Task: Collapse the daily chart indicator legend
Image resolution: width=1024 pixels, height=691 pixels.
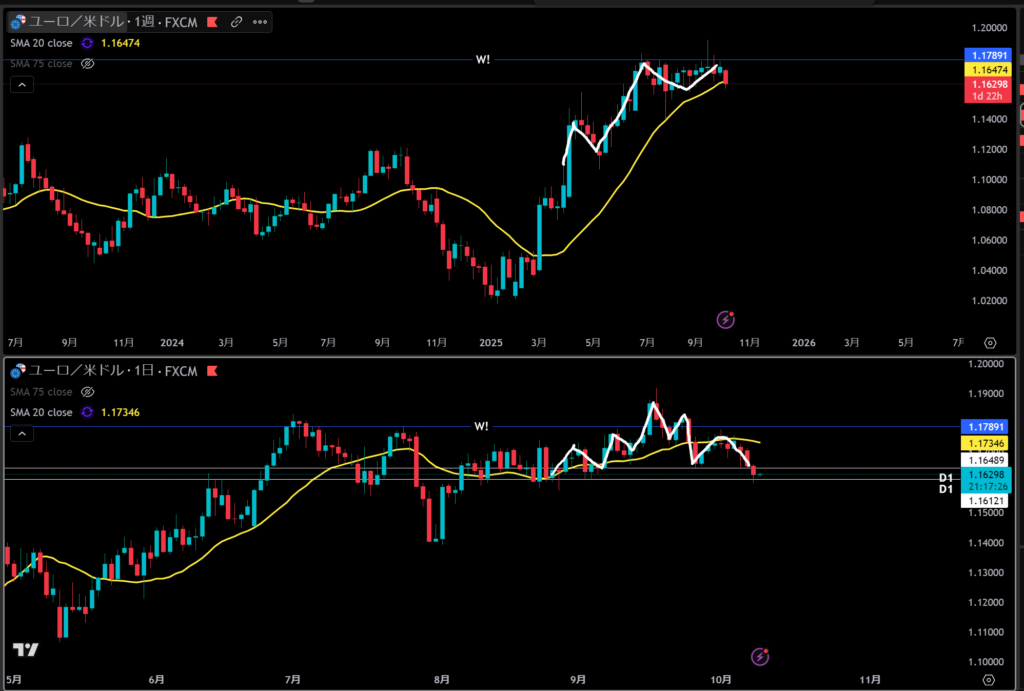Action: [x=20, y=433]
